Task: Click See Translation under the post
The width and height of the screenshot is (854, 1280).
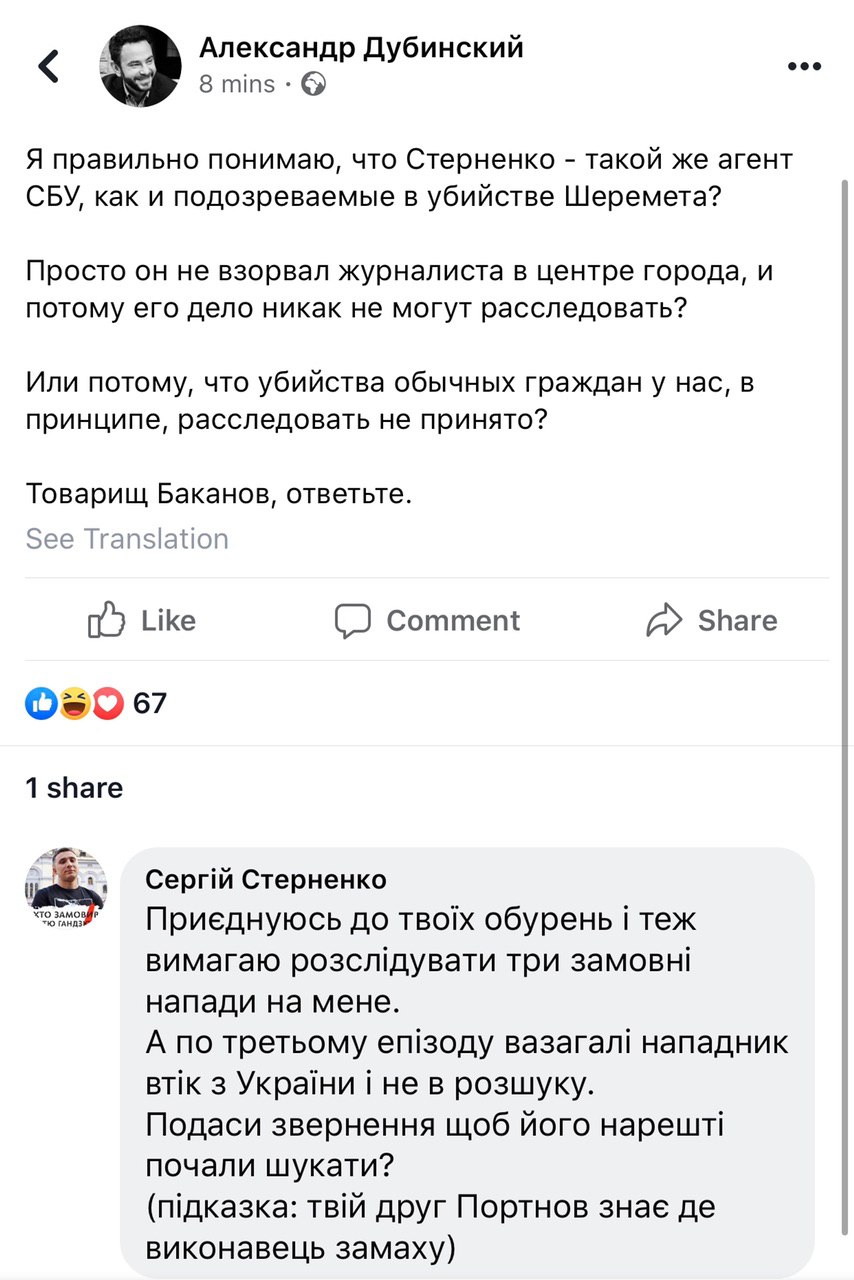Action: [127, 539]
